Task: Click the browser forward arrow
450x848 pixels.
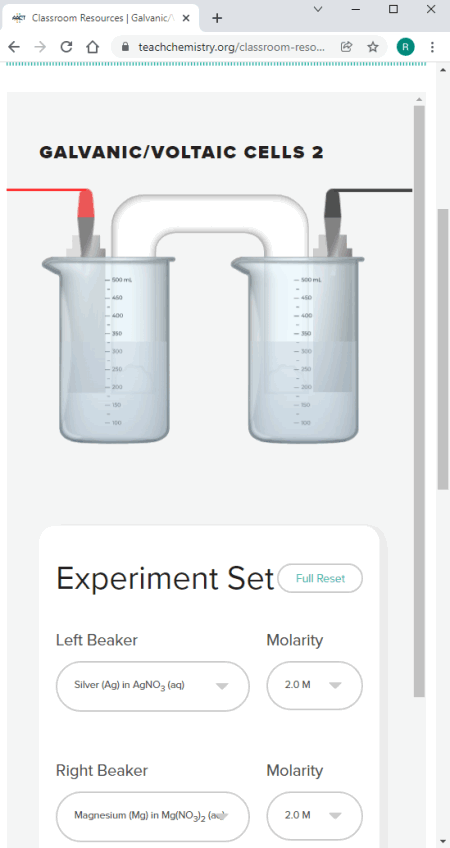Action: click(x=40, y=47)
